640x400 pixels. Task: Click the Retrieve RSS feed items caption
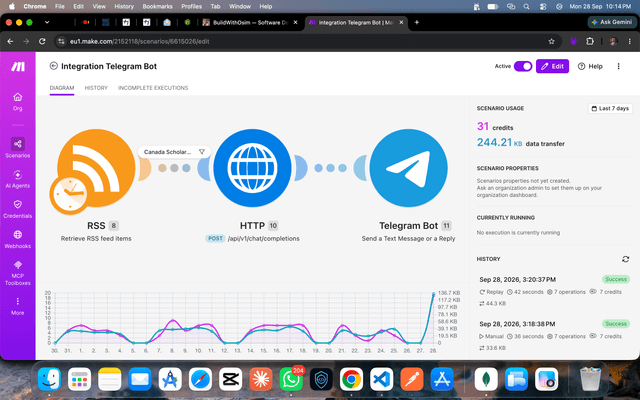click(96, 238)
